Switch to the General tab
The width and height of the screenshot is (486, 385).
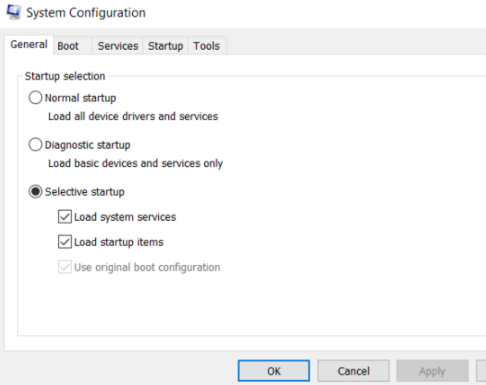tap(29, 44)
